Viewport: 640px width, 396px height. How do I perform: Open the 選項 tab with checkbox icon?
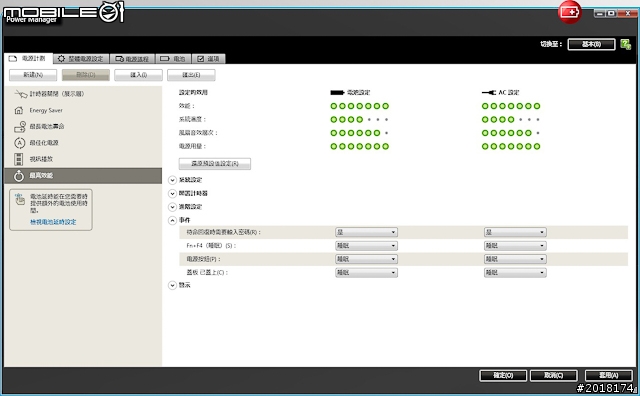(x=209, y=59)
